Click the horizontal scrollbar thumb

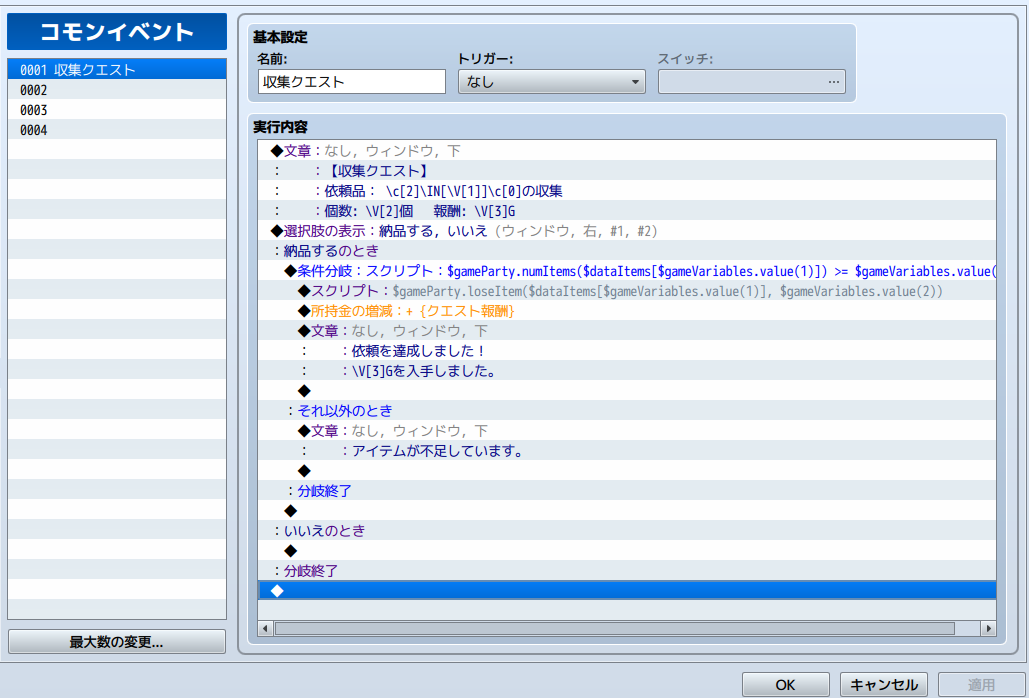[x=614, y=628]
